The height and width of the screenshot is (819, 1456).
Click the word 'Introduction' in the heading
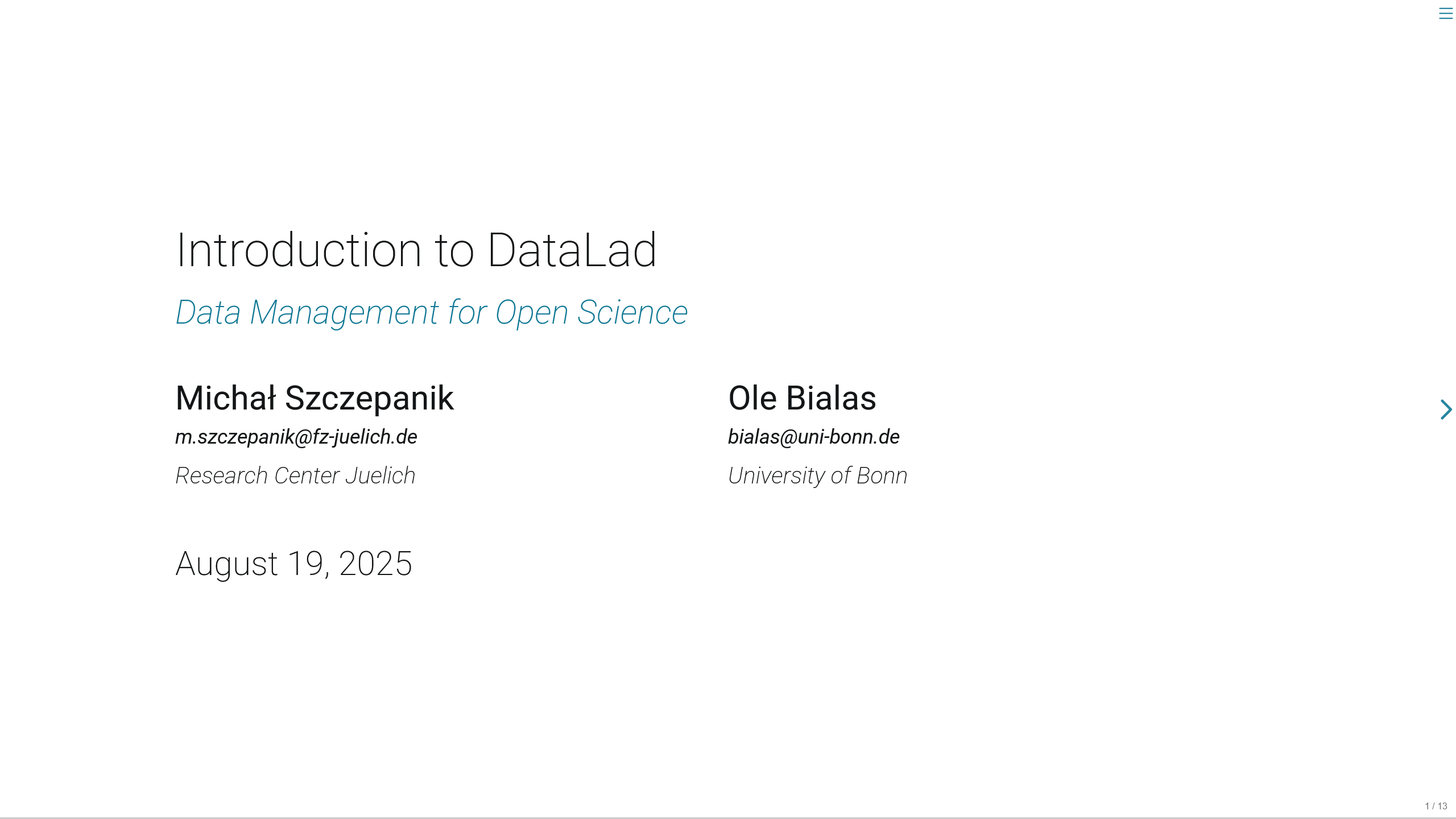pyautogui.click(x=299, y=250)
